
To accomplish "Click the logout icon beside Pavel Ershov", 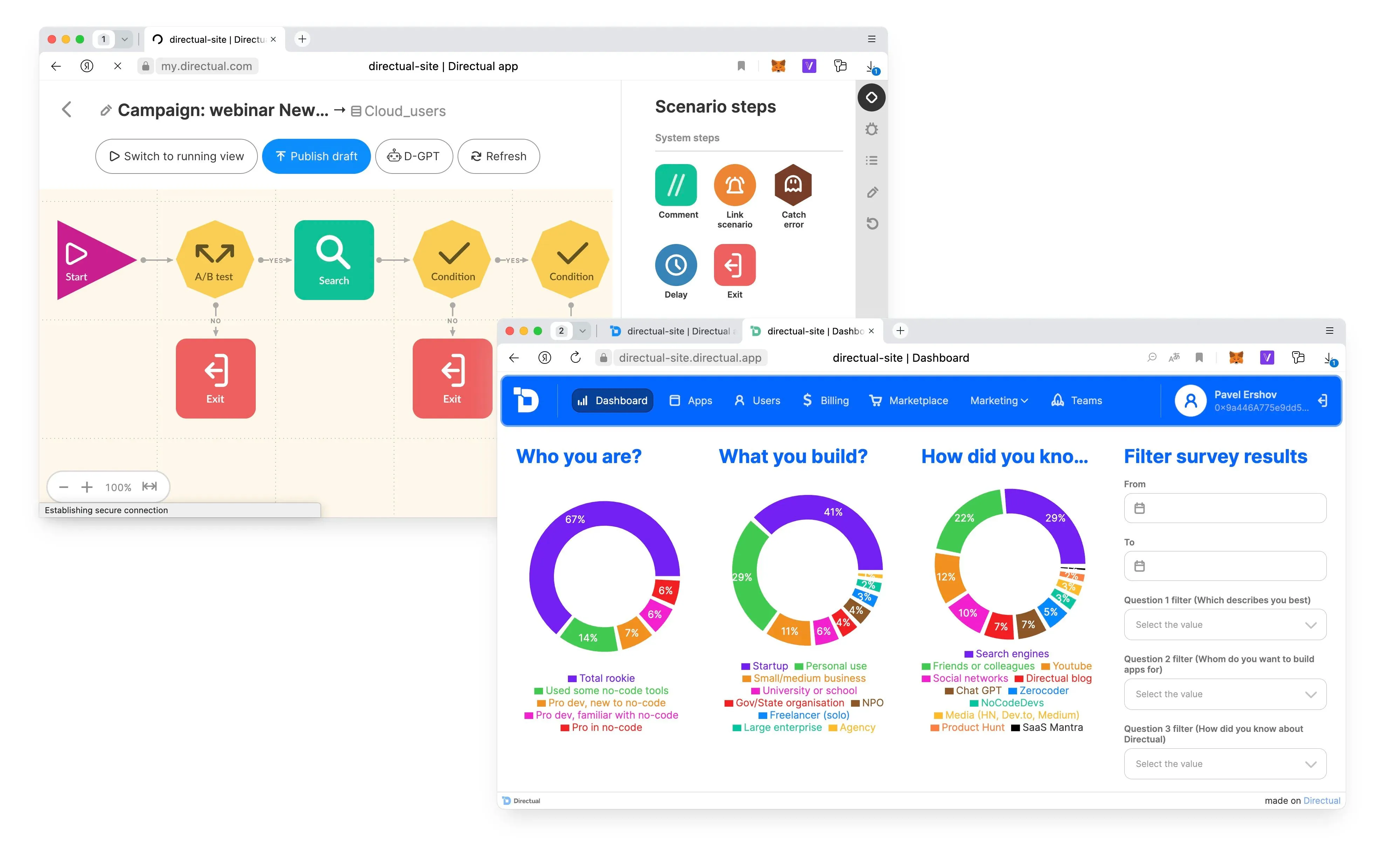I will point(1323,401).
